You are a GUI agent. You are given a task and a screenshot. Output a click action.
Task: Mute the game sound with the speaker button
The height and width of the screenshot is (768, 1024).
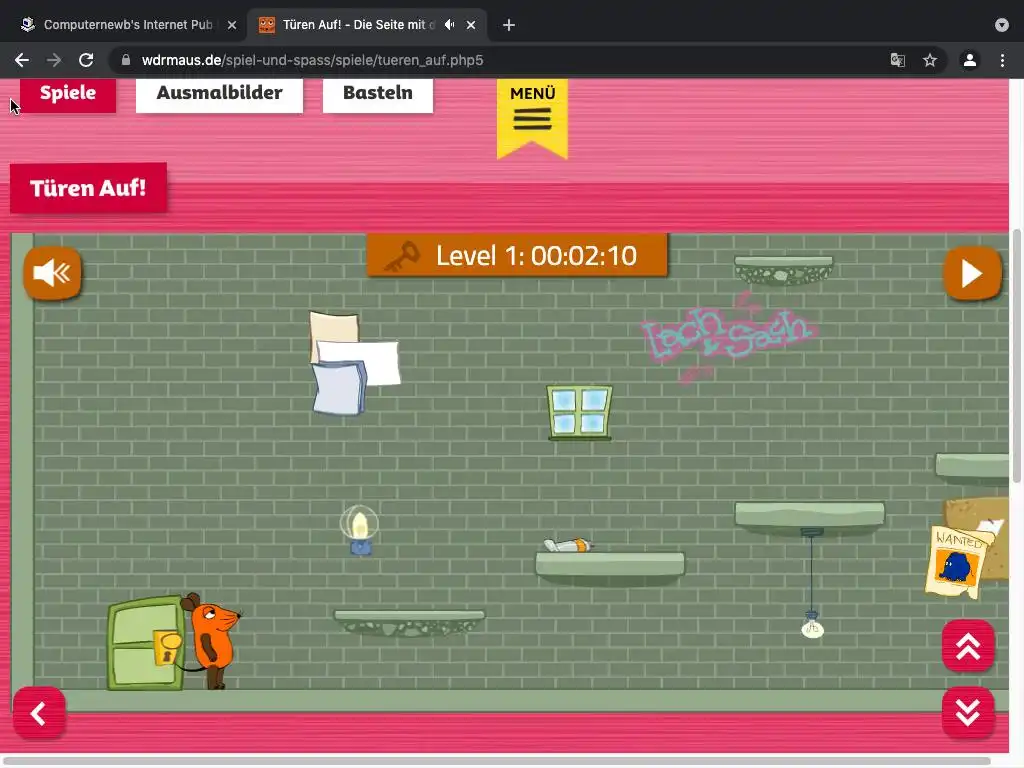(x=52, y=273)
